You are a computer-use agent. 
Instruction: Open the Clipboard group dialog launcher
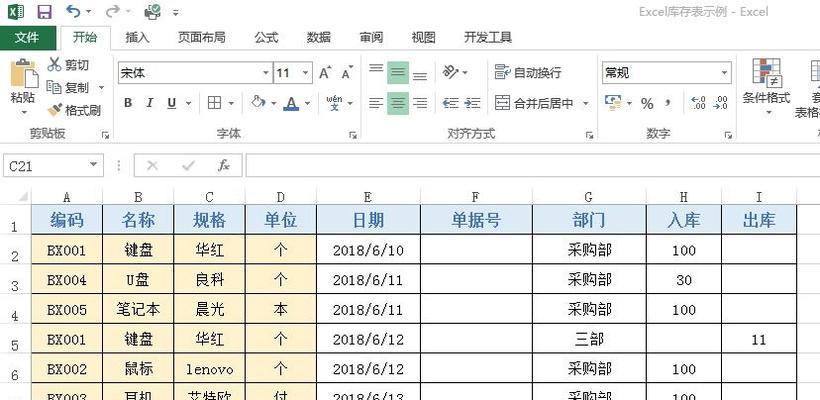(106, 135)
